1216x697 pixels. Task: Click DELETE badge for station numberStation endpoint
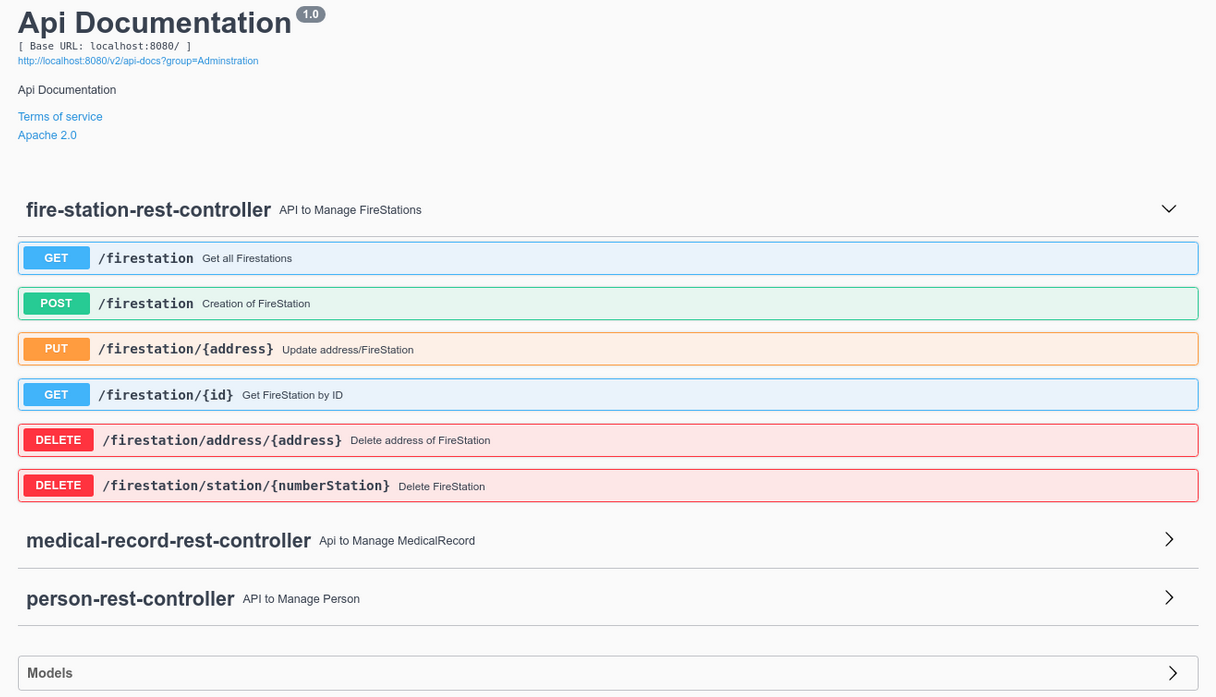tap(59, 486)
